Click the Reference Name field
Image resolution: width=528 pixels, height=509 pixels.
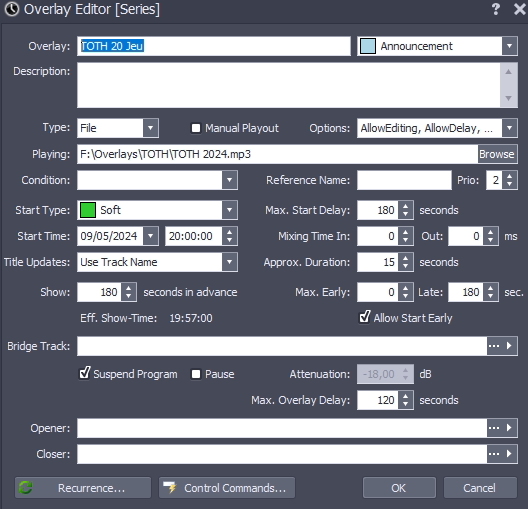click(x=404, y=180)
